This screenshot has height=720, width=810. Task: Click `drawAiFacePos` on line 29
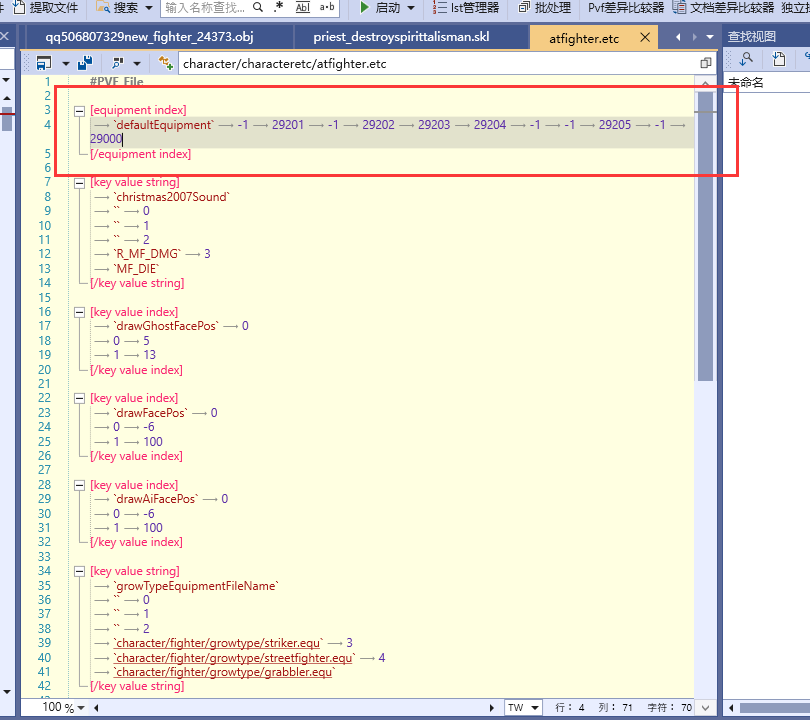[x=155, y=499]
